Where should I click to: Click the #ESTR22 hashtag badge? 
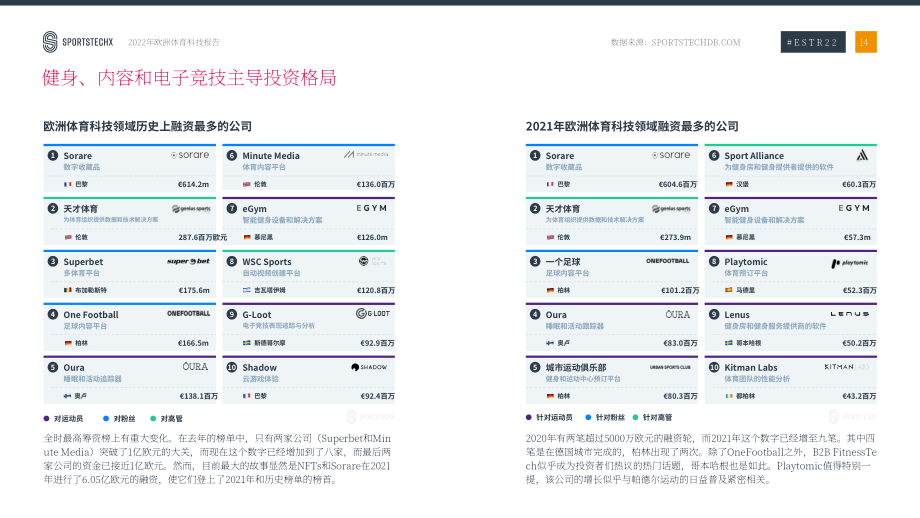tap(813, 42)
